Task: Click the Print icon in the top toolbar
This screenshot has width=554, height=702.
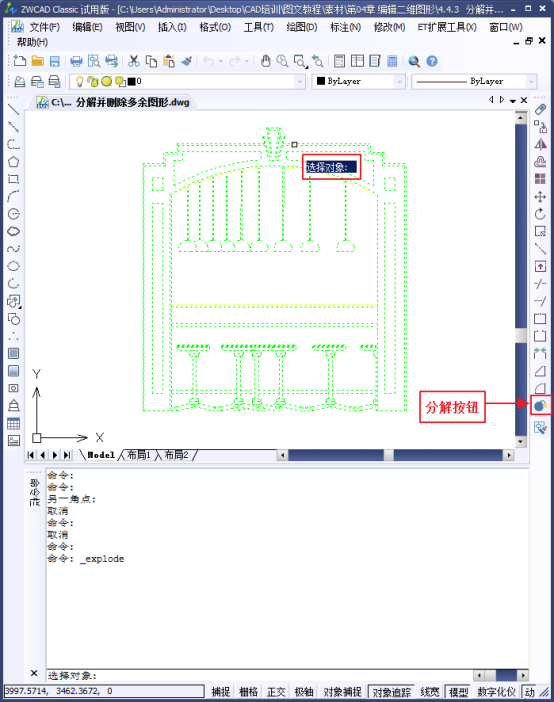Action: (x=77, y=61)
